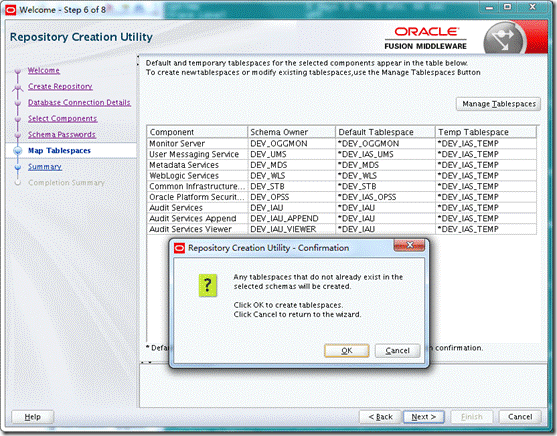The height and width of the screenshot is (436, 557).
Task: Click the Oracle Fusion Middleware logo text
Action: coord(426,38)
